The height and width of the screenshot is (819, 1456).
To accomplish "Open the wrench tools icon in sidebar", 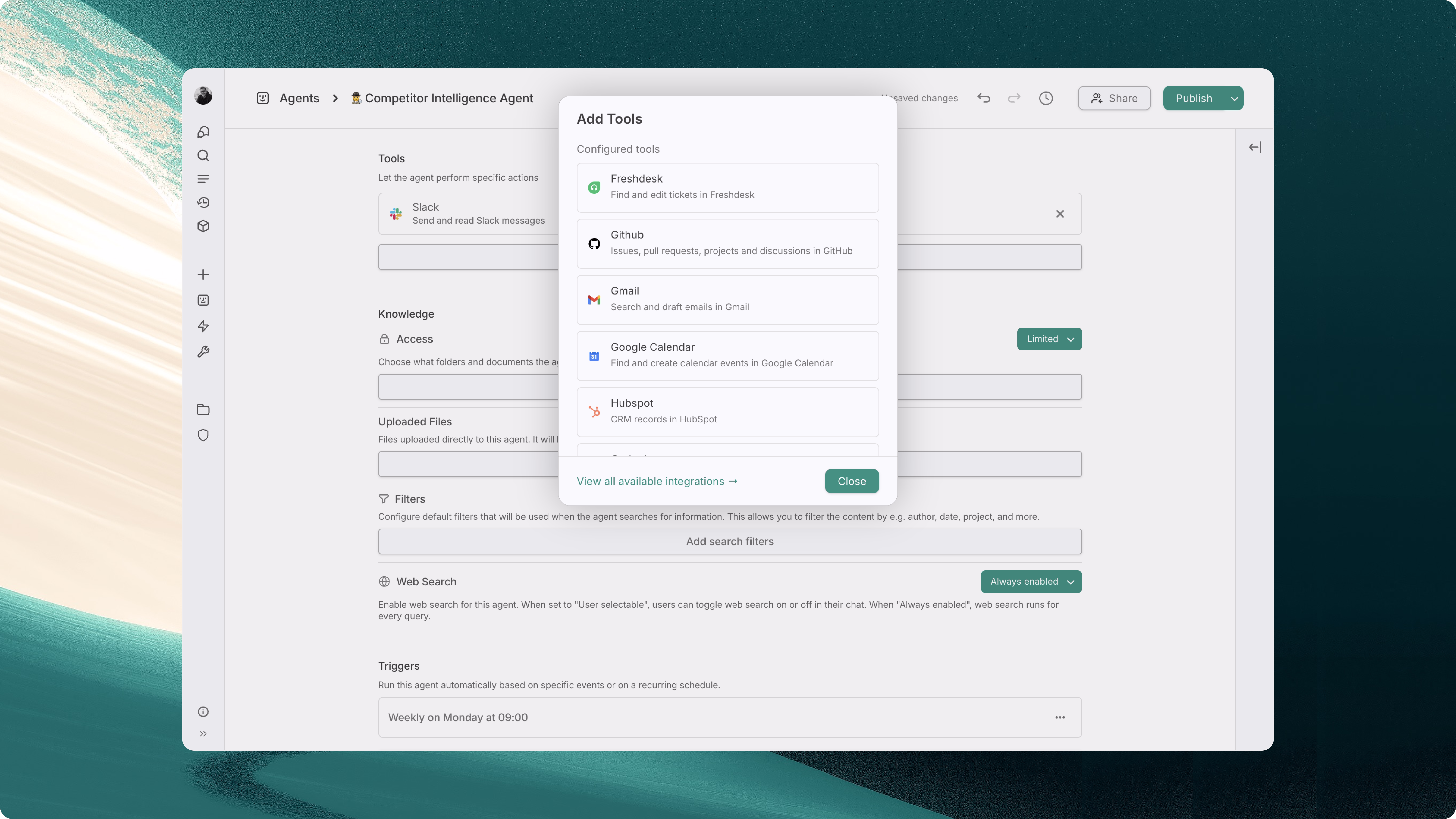I will 203,352.
